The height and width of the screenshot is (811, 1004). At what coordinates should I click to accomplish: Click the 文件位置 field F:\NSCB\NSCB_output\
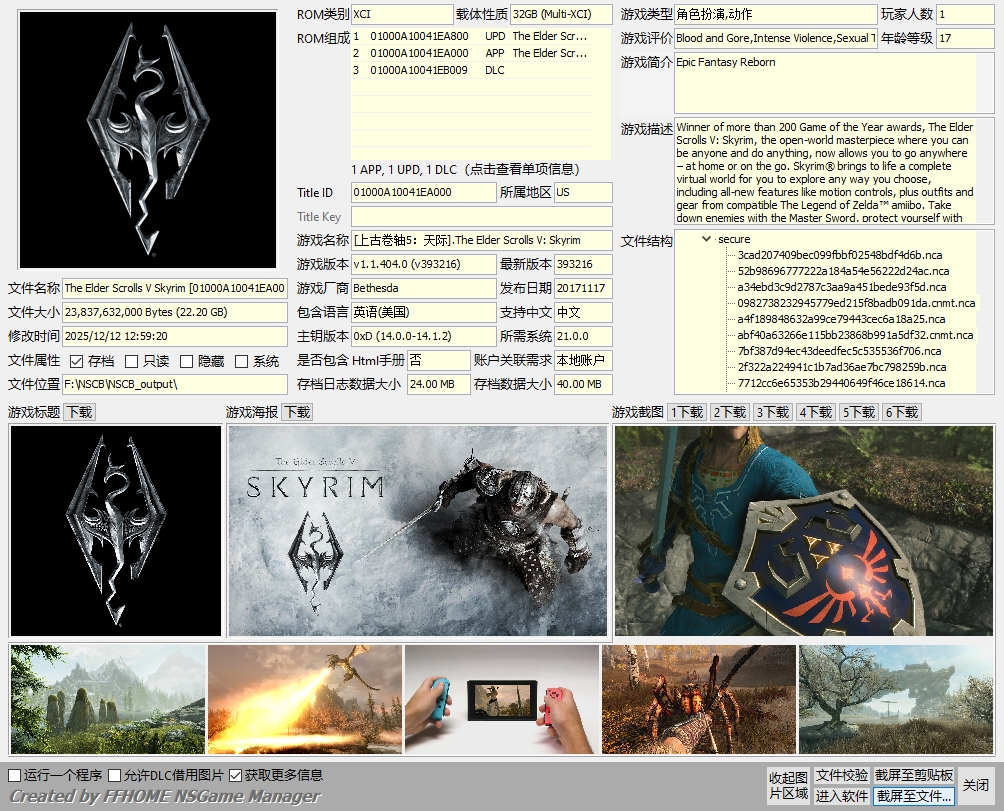click(x=175, y=384)
